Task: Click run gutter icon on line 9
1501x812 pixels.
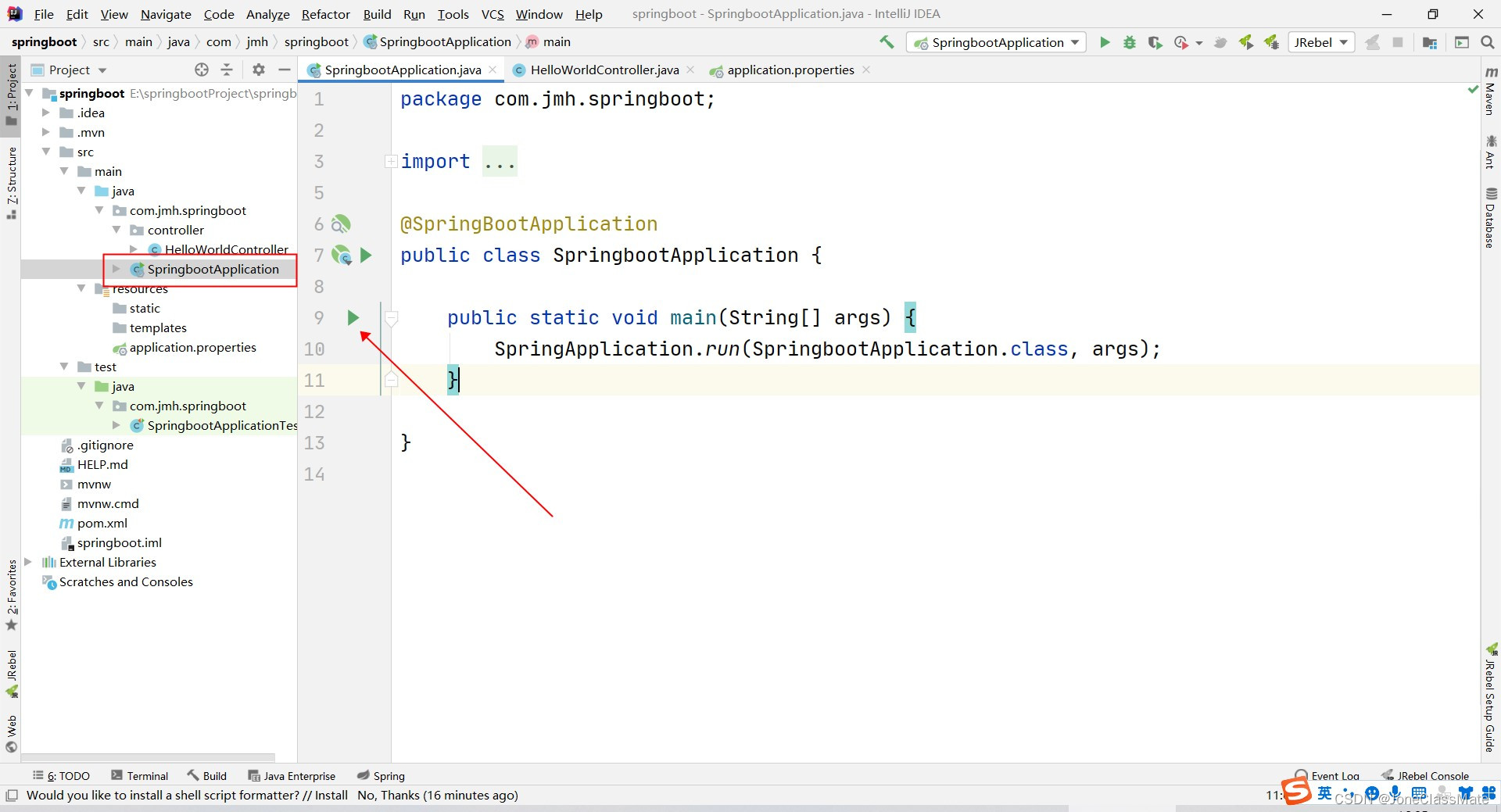Action: pos(353,317)
